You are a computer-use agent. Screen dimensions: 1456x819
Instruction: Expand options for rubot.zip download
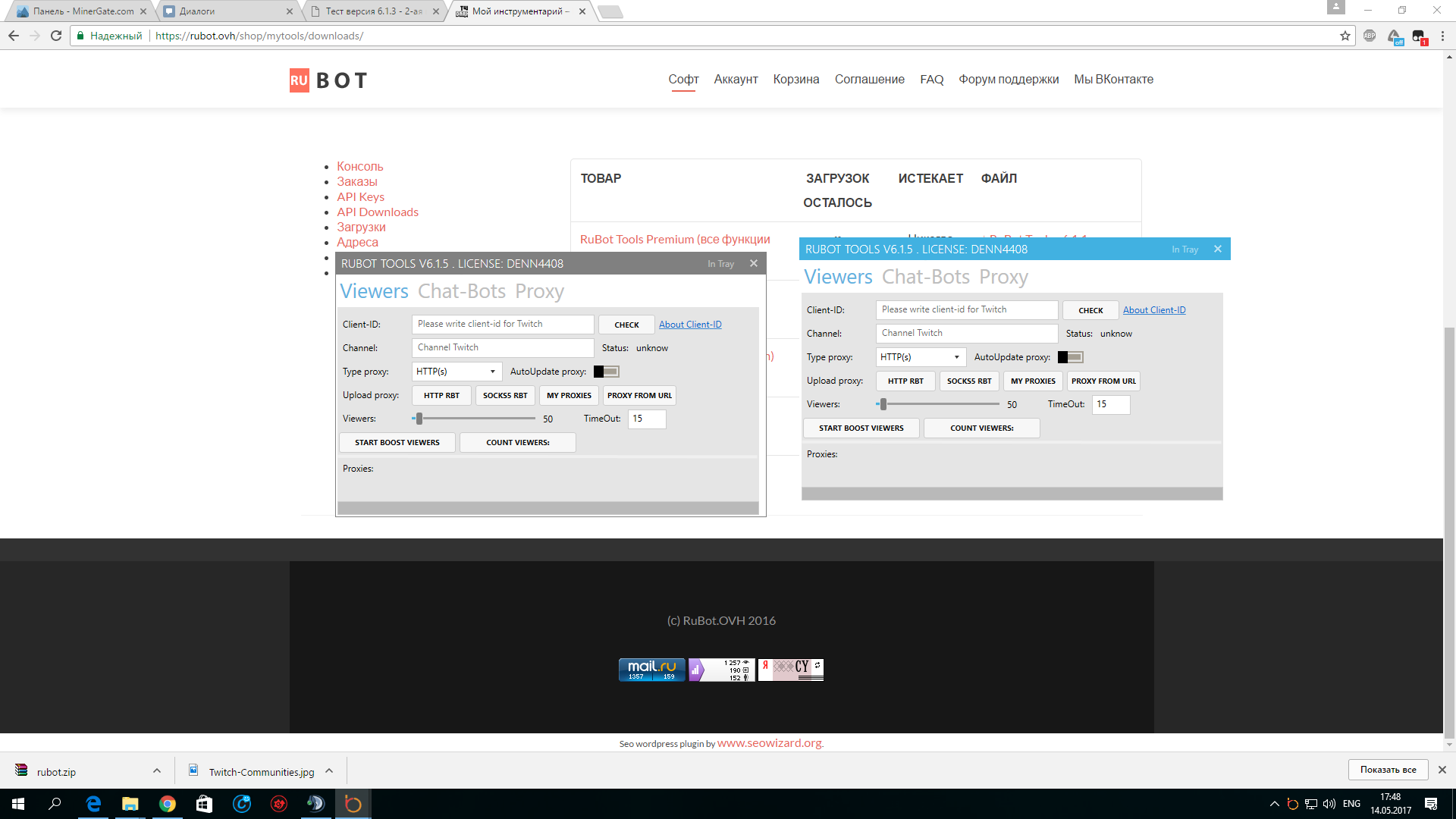pos(157,770)
